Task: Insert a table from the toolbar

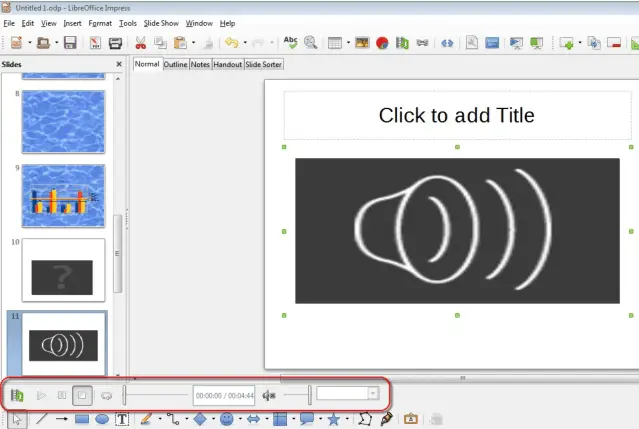Action: pyautogui.click(x=335, y=42)
